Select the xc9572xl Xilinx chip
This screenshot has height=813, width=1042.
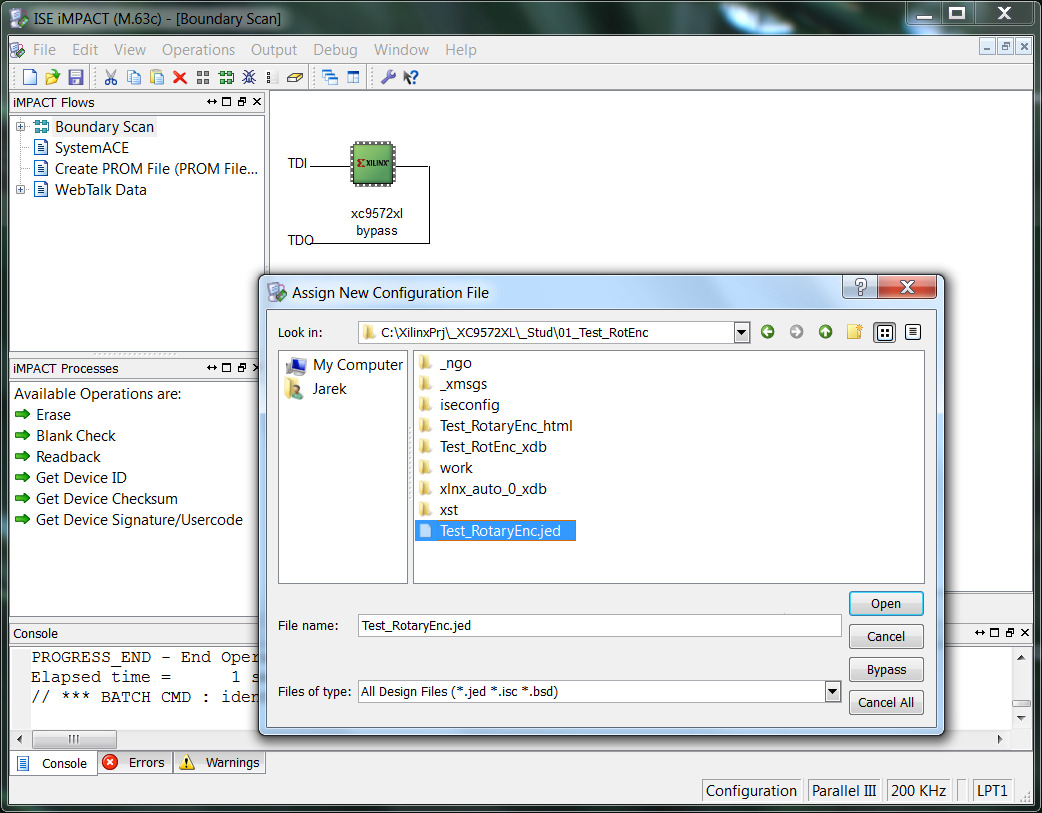coord(373,164)
